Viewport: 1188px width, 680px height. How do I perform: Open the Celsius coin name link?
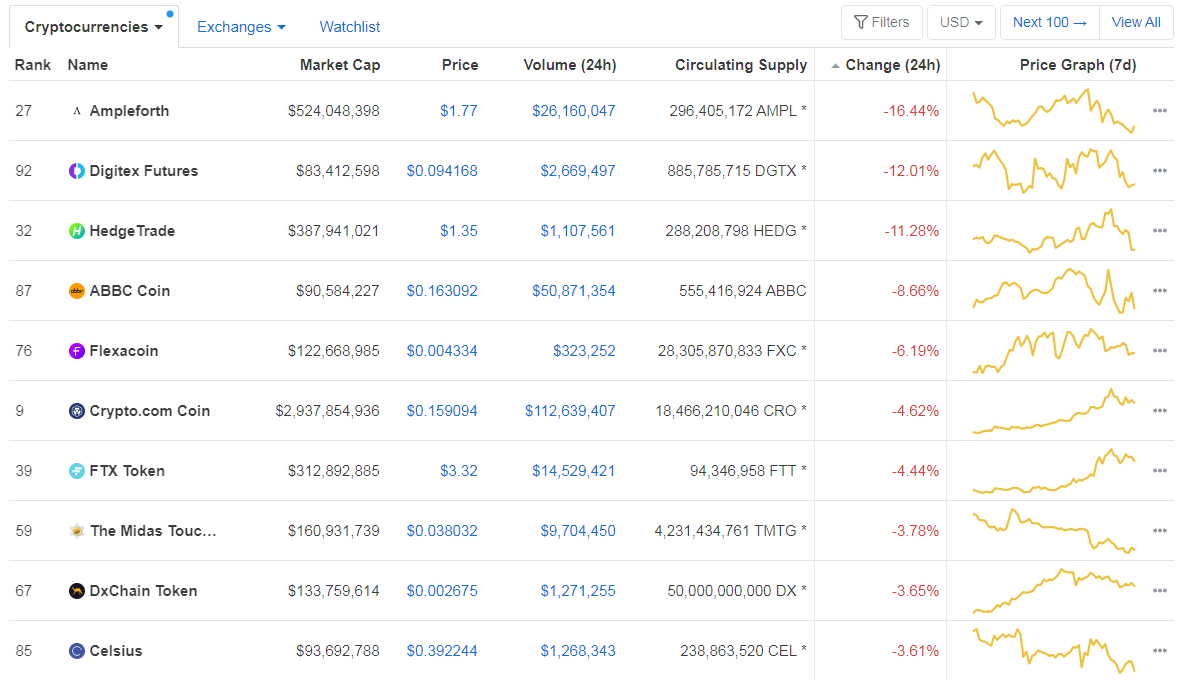tap(116, 650)
